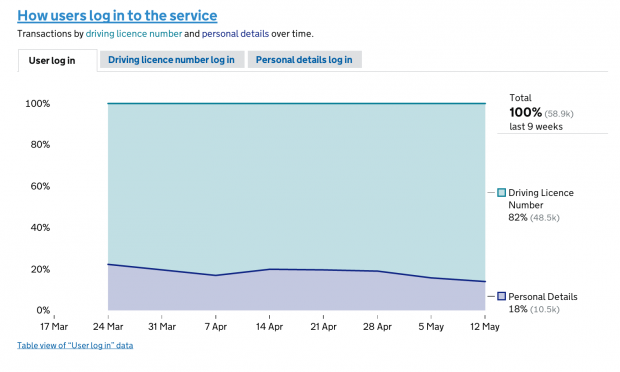The height and width of the screenshot is (372, 620).
Task: Click the 17 Mar axis tick label
Action: pos(54,327)
